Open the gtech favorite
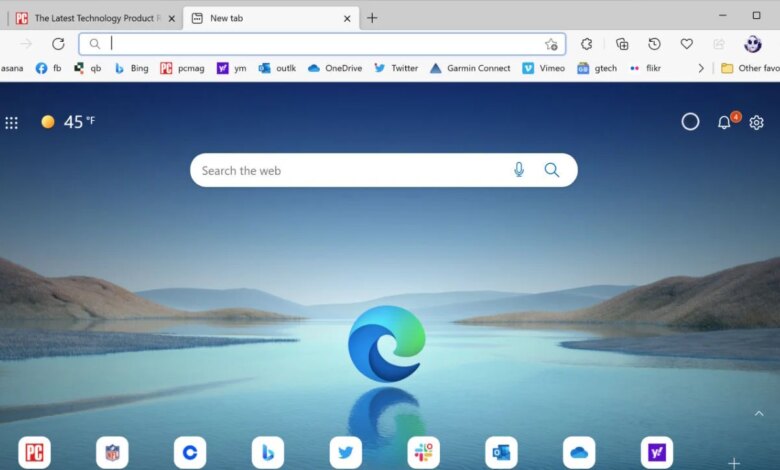 point(597,69)
